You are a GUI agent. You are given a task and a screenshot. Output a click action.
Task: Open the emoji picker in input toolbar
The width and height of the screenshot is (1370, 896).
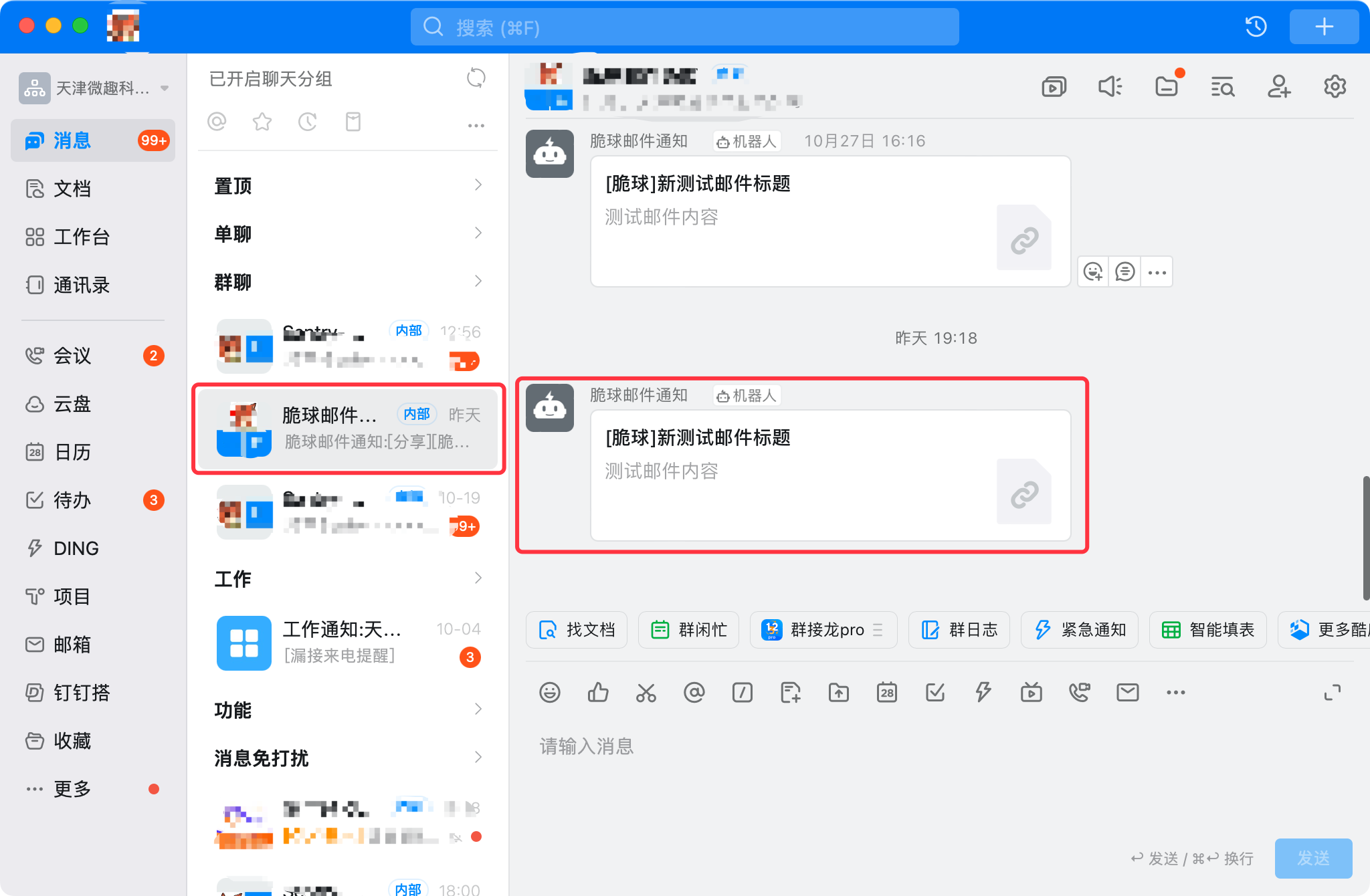(550, 693)
